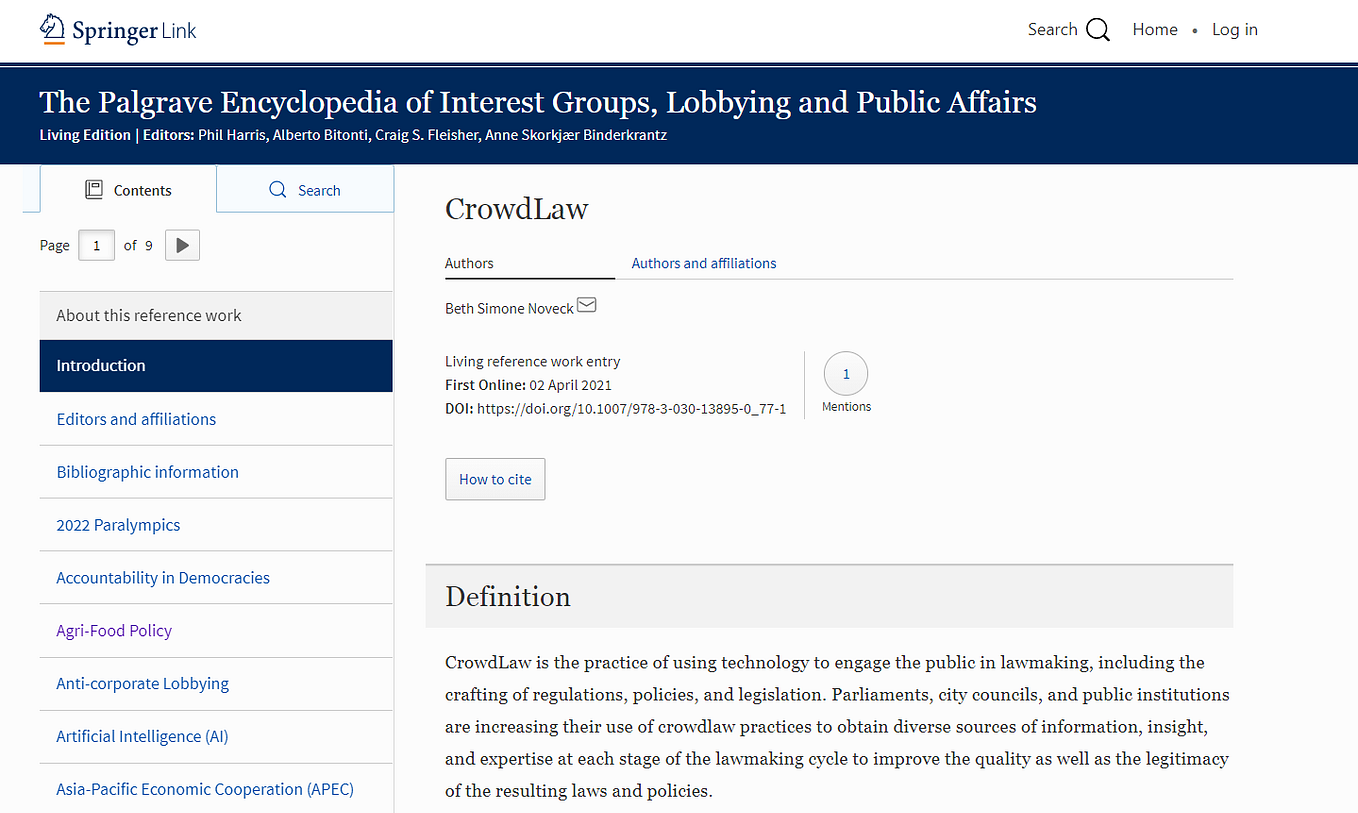1358x813 pixels.
Task: Click the Living Edition editors line
Action: (353, 135)
